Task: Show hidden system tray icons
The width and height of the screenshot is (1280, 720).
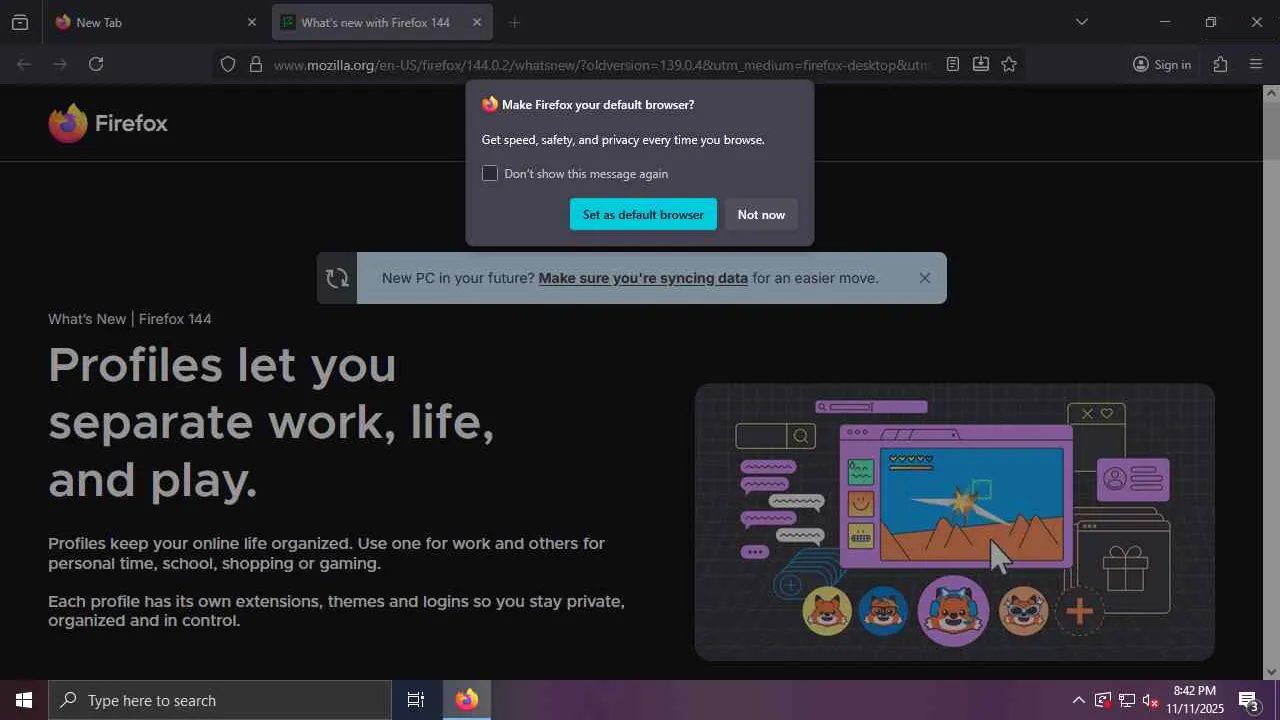Action: [1078, 700]
